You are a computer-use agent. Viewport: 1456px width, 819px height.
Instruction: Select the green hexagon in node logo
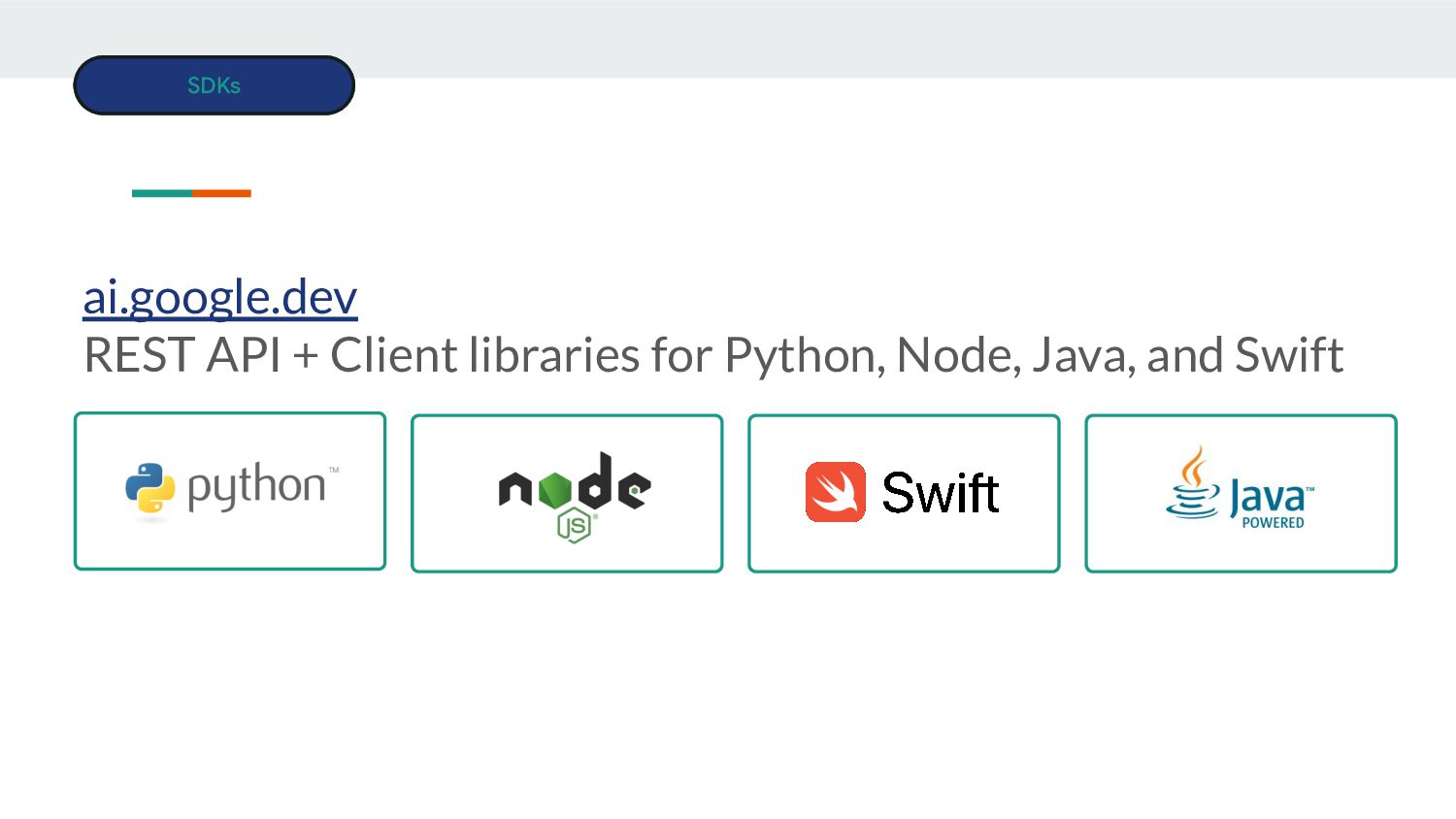pos(555,490)
